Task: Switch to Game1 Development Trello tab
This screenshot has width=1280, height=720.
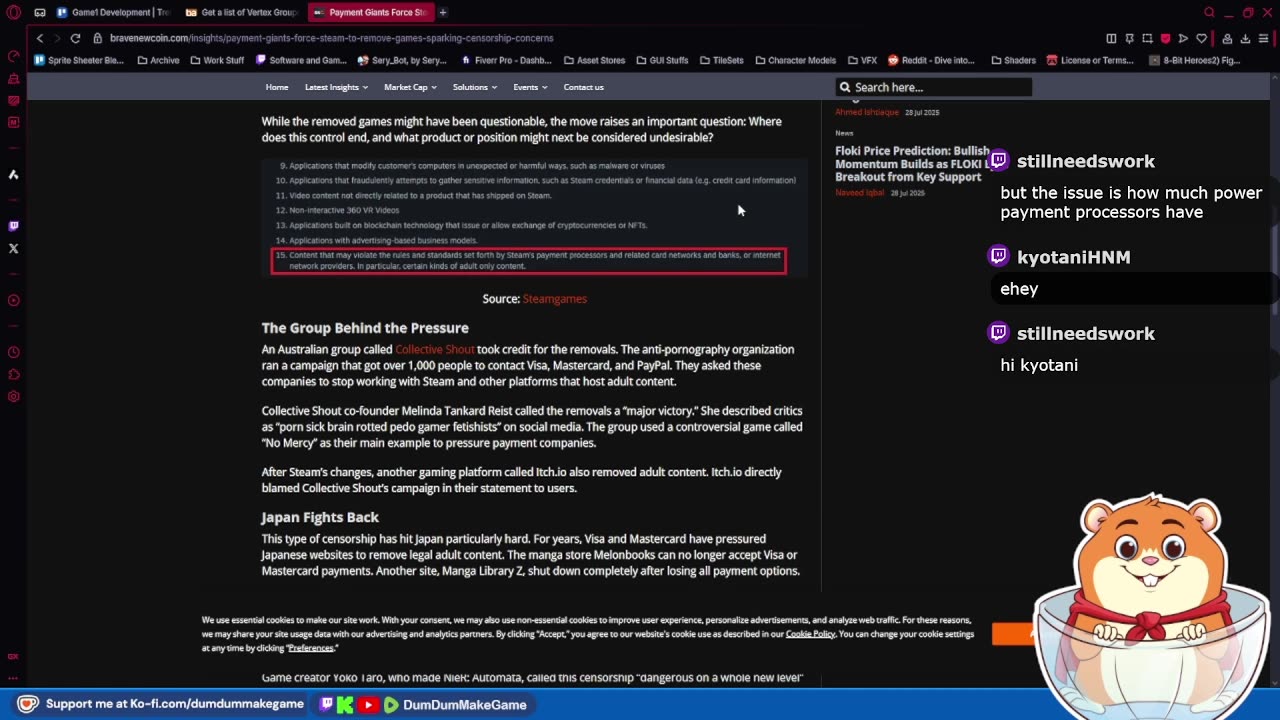Action: [113, 12]
